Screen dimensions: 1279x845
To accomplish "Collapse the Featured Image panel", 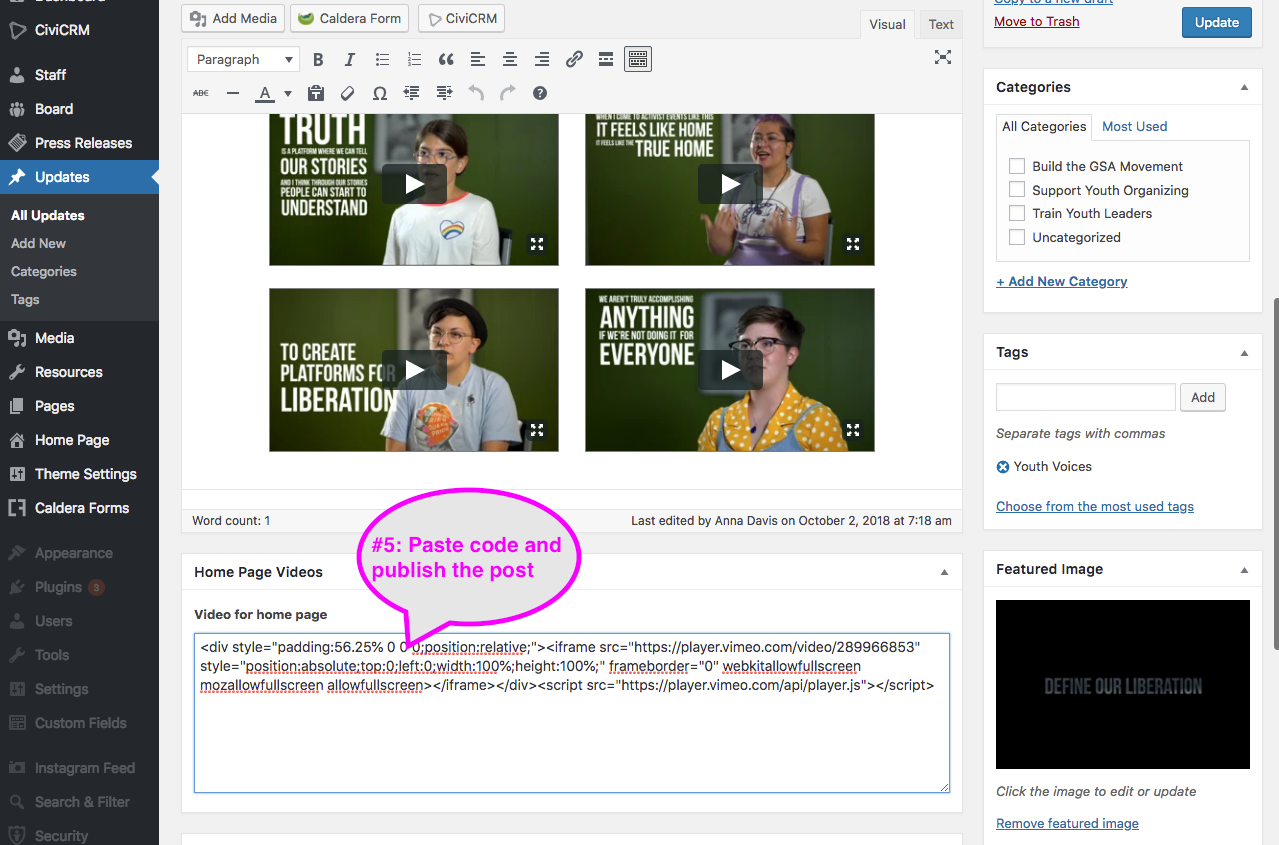I will pos(1244,569).
